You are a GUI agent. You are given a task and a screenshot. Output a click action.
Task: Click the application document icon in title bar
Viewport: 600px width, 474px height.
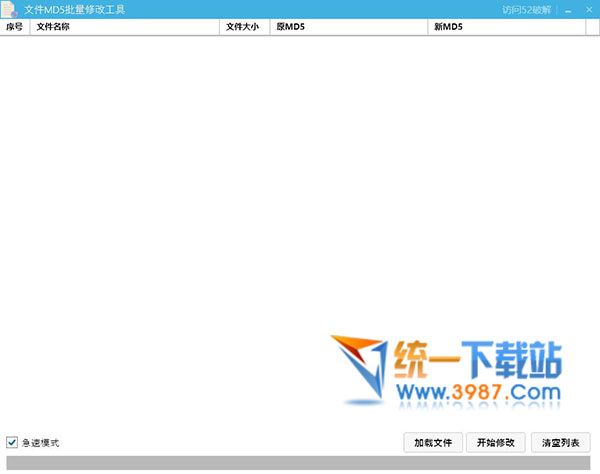coord(9,9)
